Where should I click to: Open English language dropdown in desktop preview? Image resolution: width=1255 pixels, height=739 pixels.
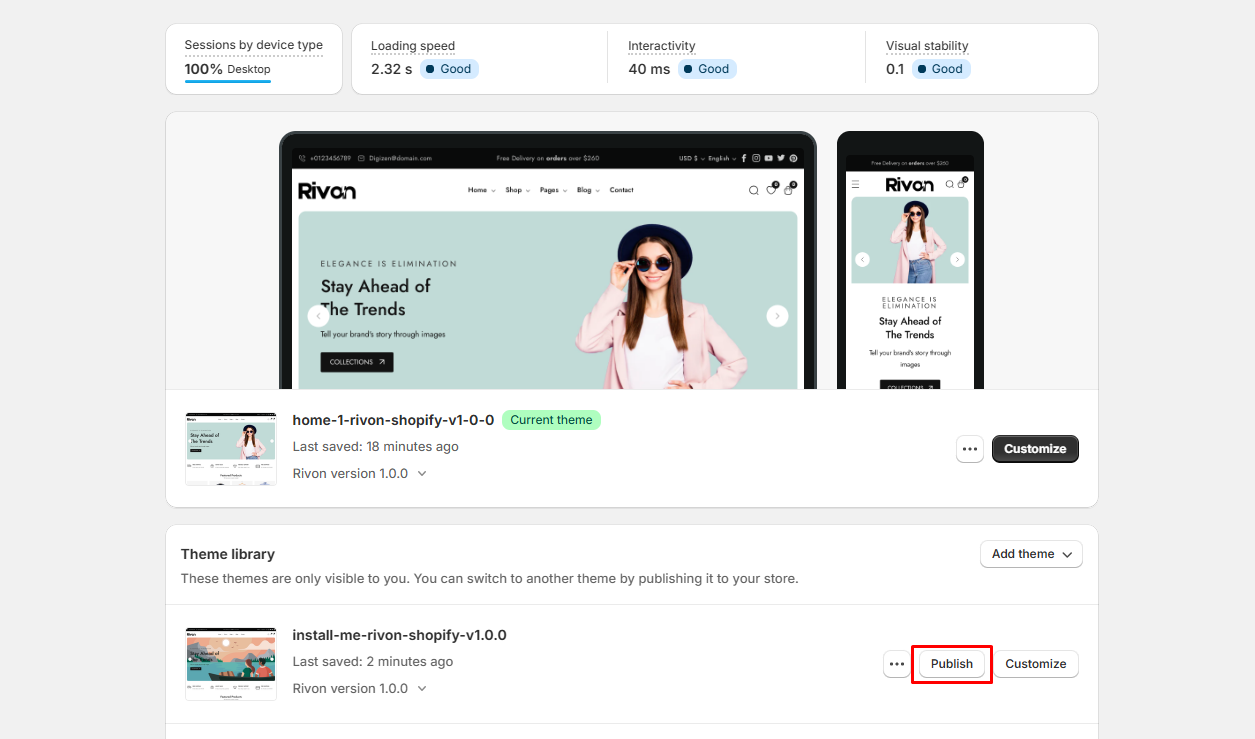[723, 158]
